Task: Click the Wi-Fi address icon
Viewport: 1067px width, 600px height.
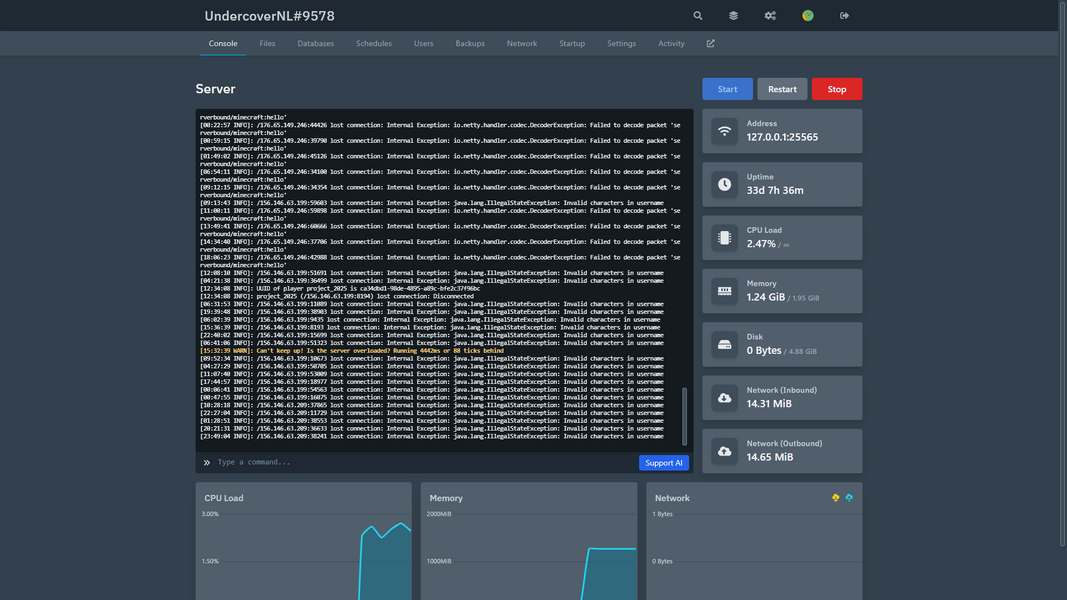Action: point(725,131)
